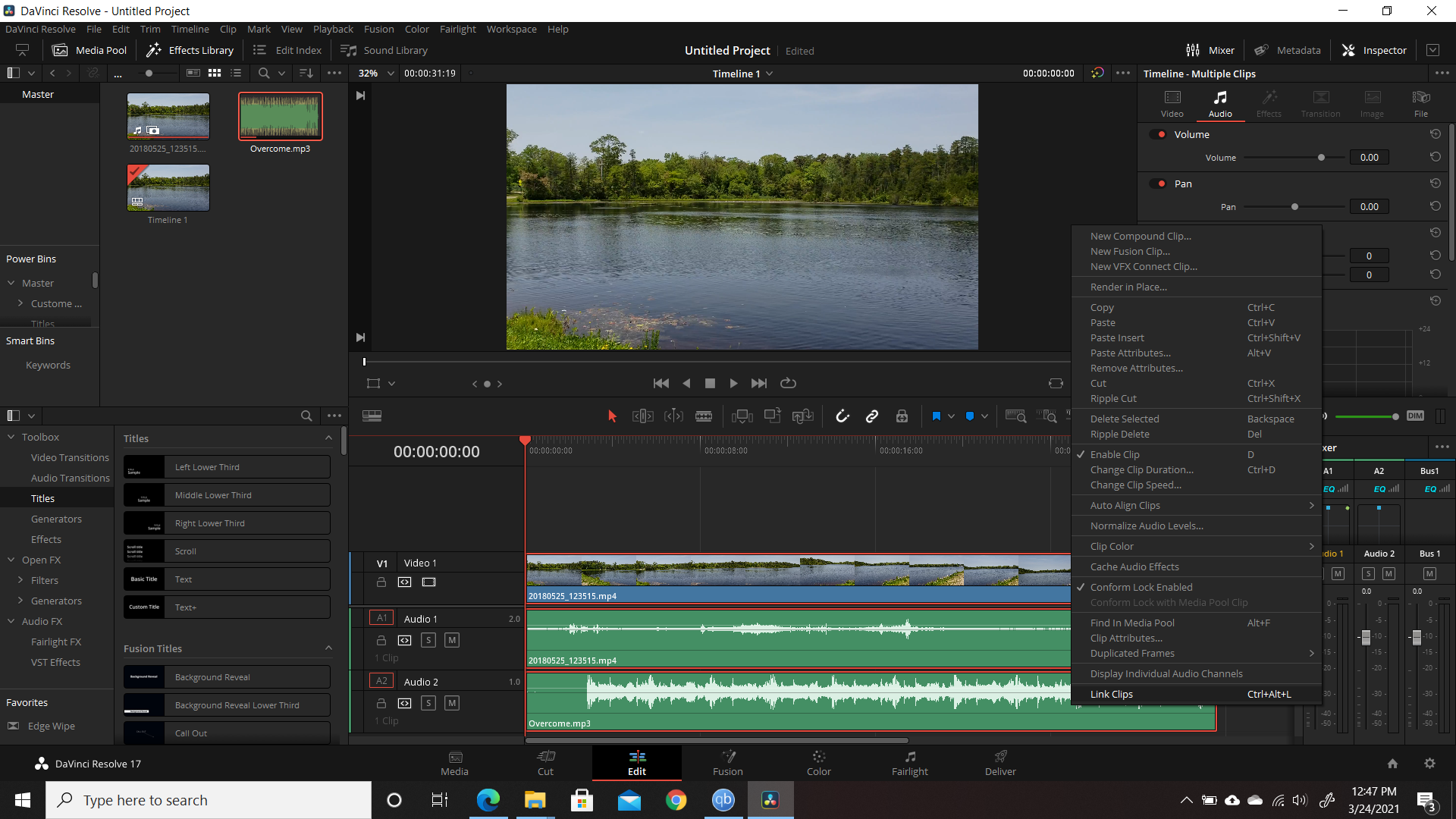
Task: Open the Timeline View Options icon
Action: (x=372, y=416)
